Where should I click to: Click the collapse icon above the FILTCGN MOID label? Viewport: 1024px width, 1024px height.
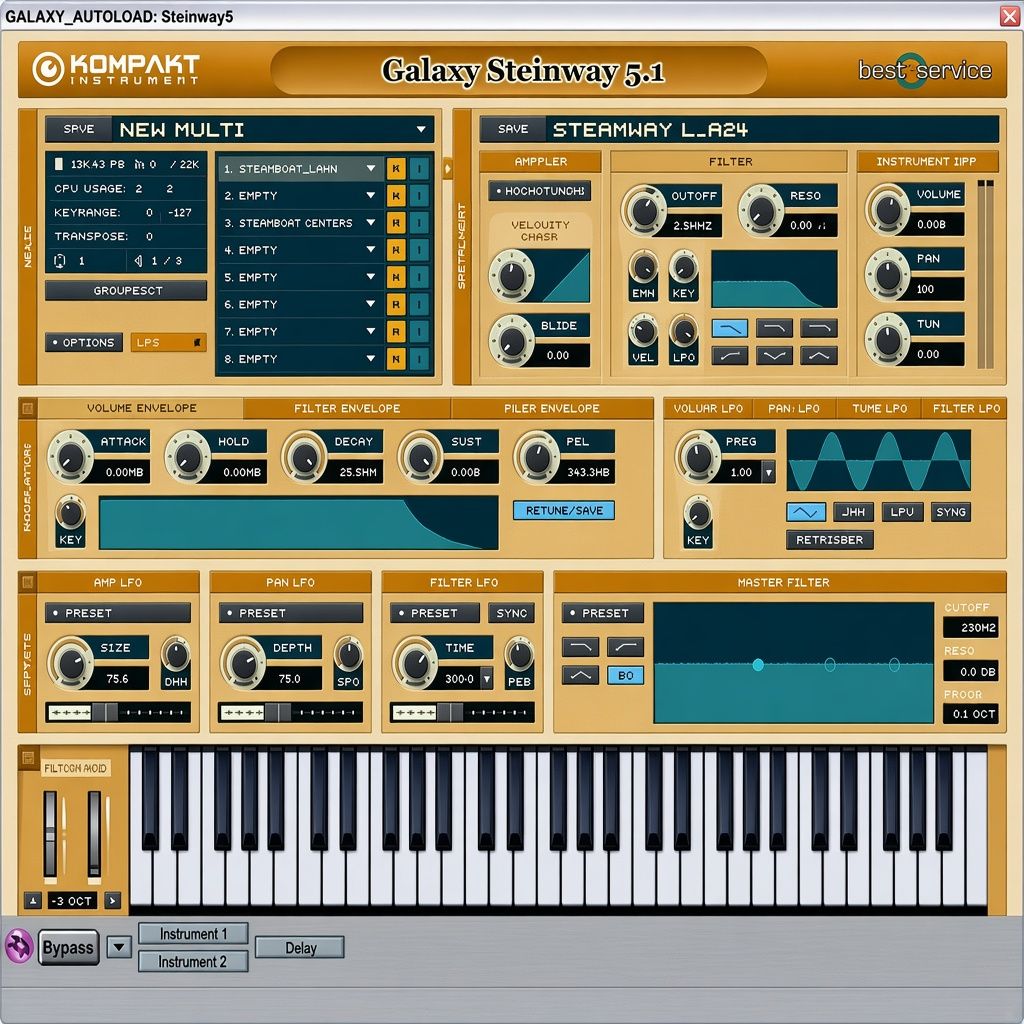coord(27,758)
